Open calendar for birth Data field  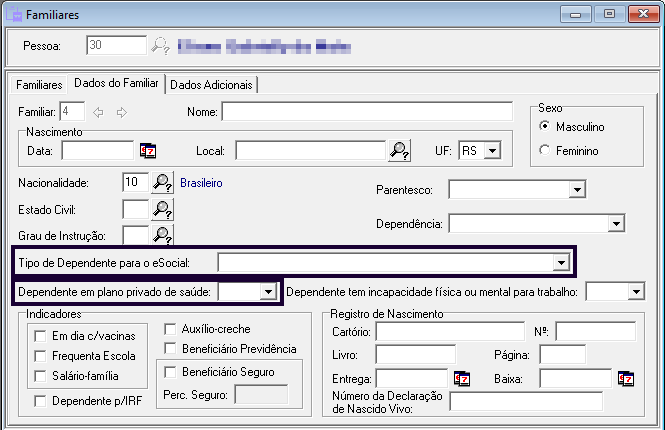click(x=148, y=151)
